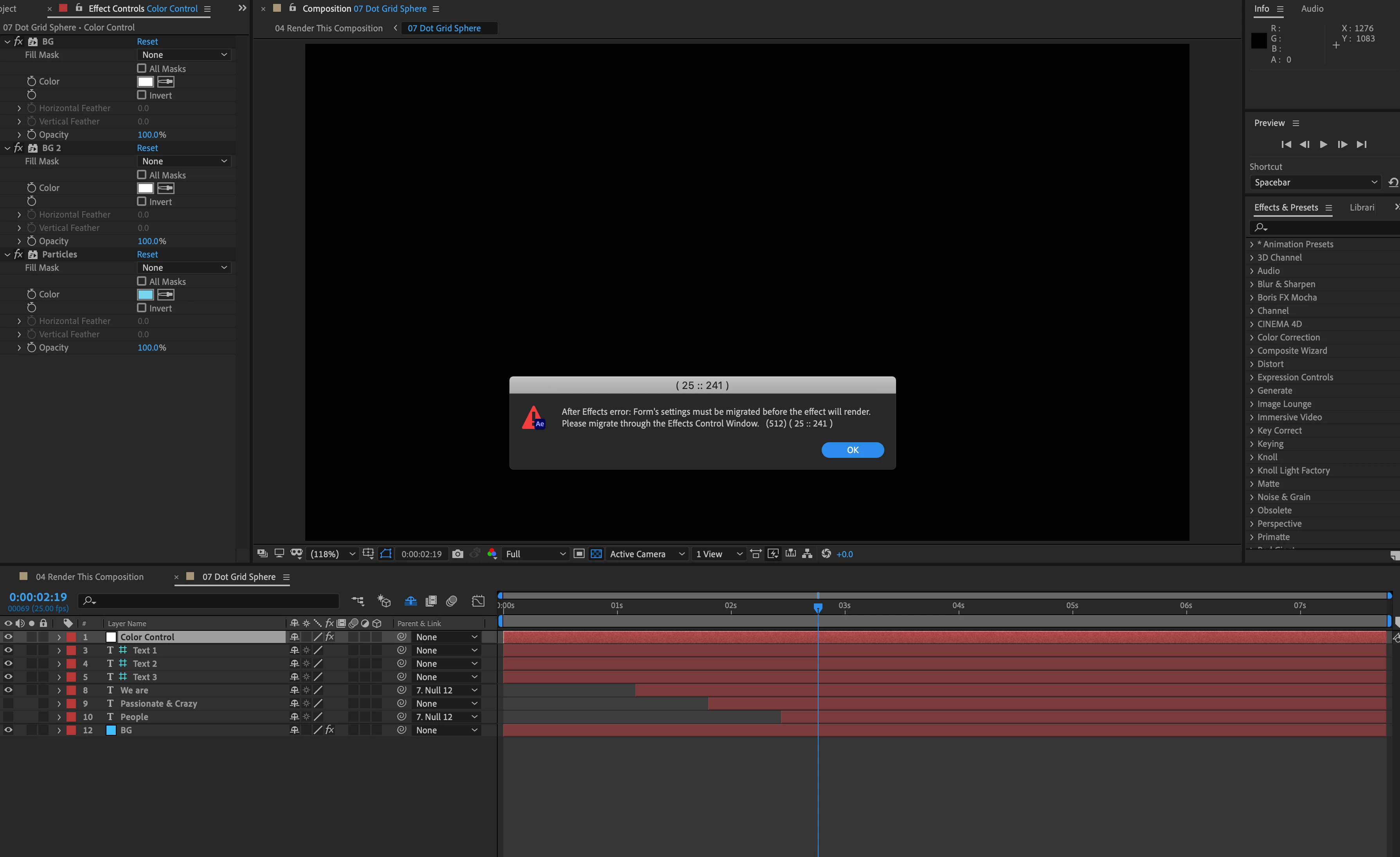Image resolution: width=1400 pixels, height=857 pixels.
Task: Click Reset for the Particles effect
Action: [147, 255]
